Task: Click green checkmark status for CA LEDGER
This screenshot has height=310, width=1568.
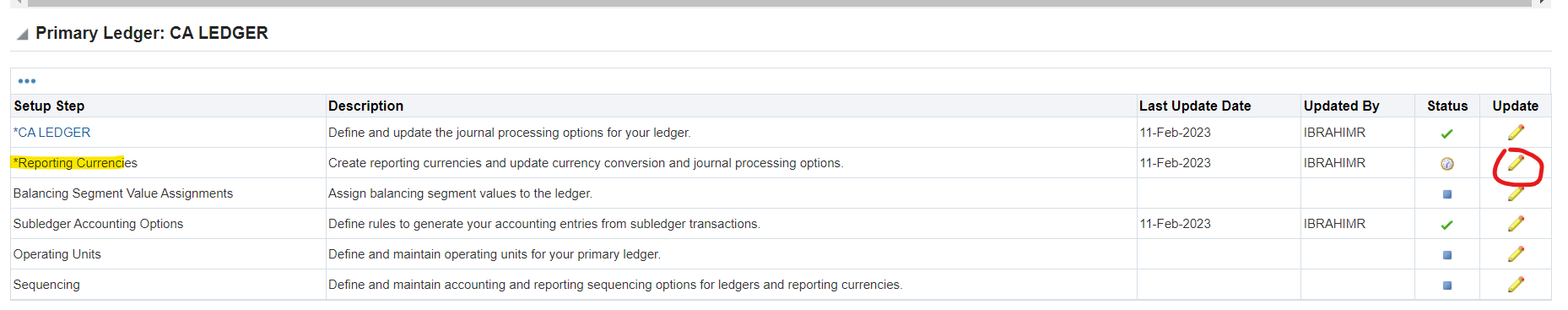Action: [1446, 133]
